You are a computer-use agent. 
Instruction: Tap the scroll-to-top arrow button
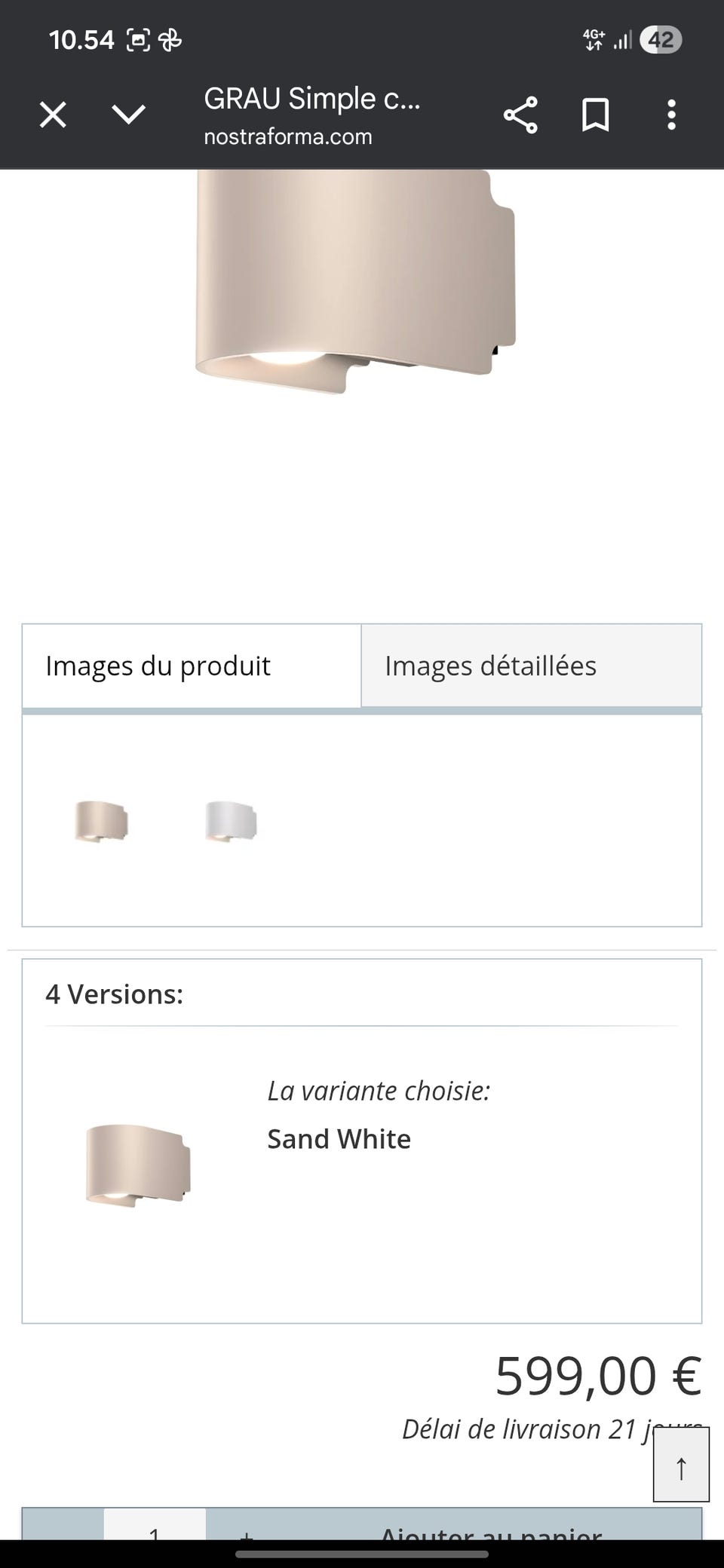(681, 1464)
